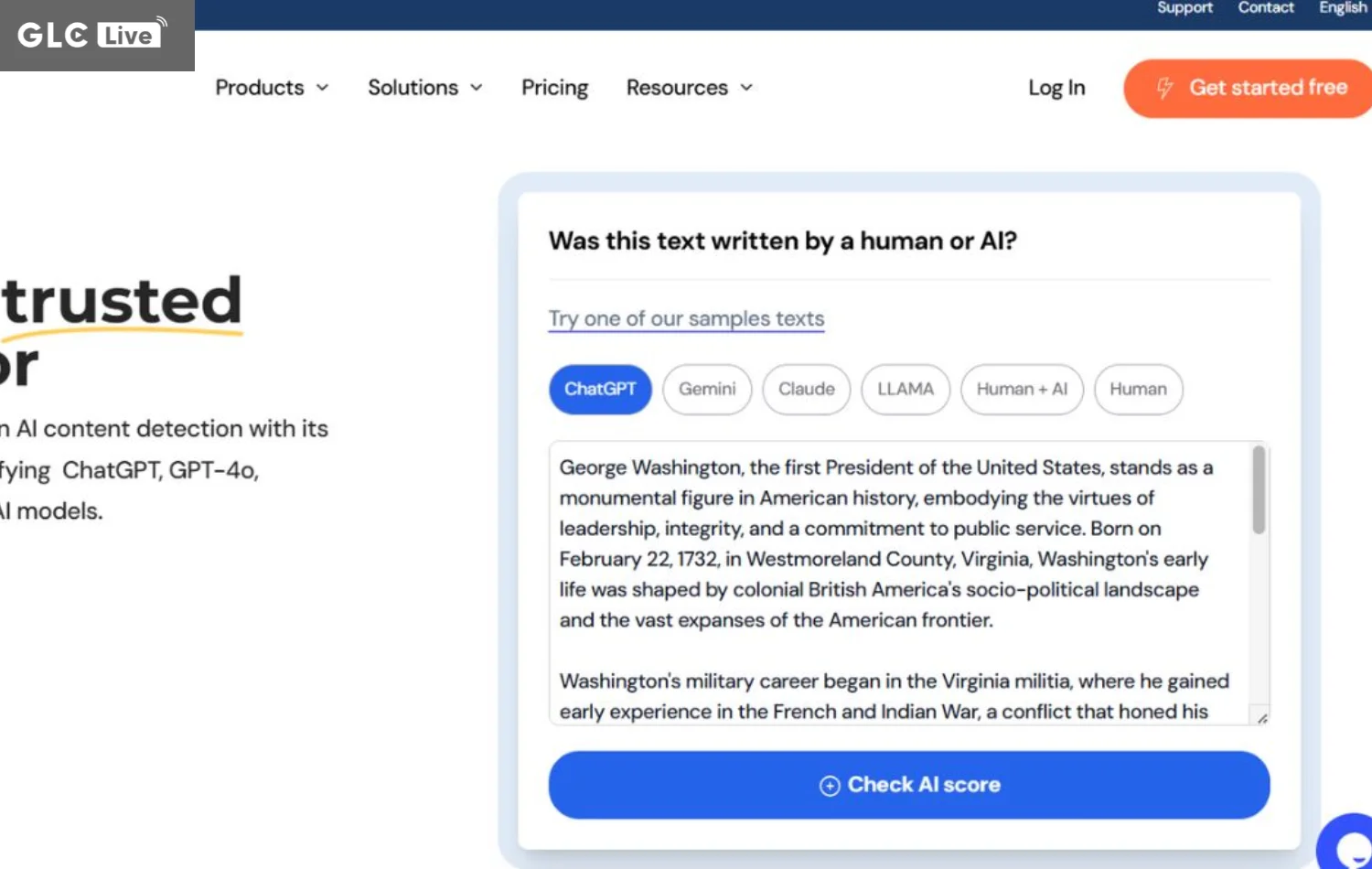Open the Solutions menu
The height and width of the screenshot is (869, 1372).
[x=425, y=88]
